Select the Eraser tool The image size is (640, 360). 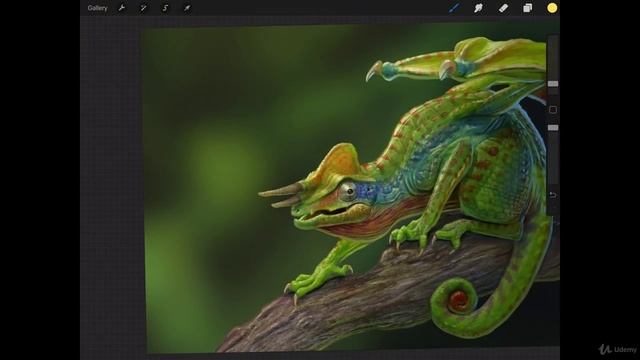[x=503, y=8]
